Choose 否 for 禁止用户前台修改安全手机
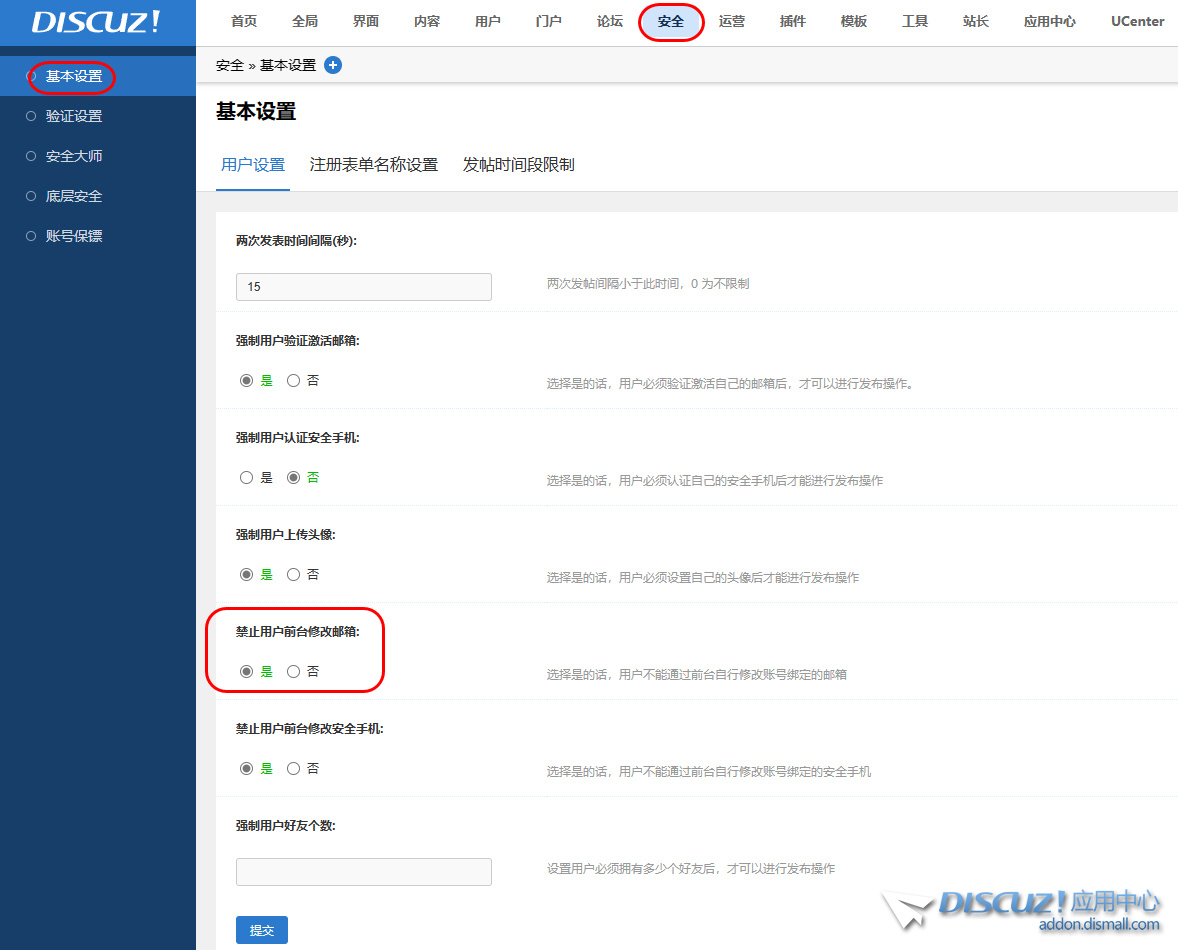Image resolution: width=1178 pixels, height=950 pixels. (x=293, y=769)
